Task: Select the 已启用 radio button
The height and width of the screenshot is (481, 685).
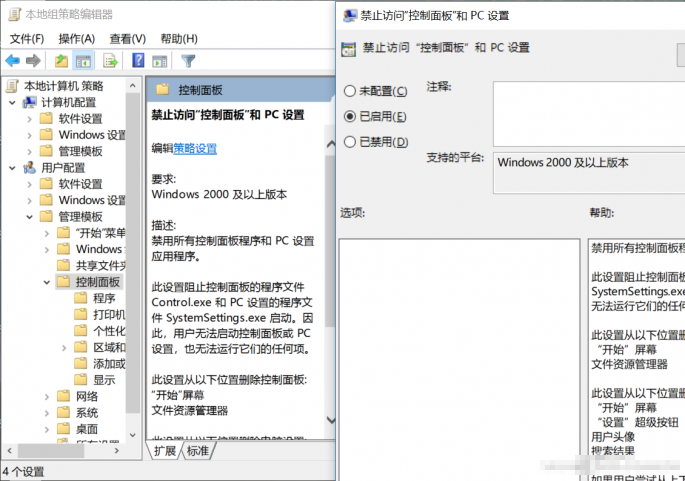Action: (350, 116)
